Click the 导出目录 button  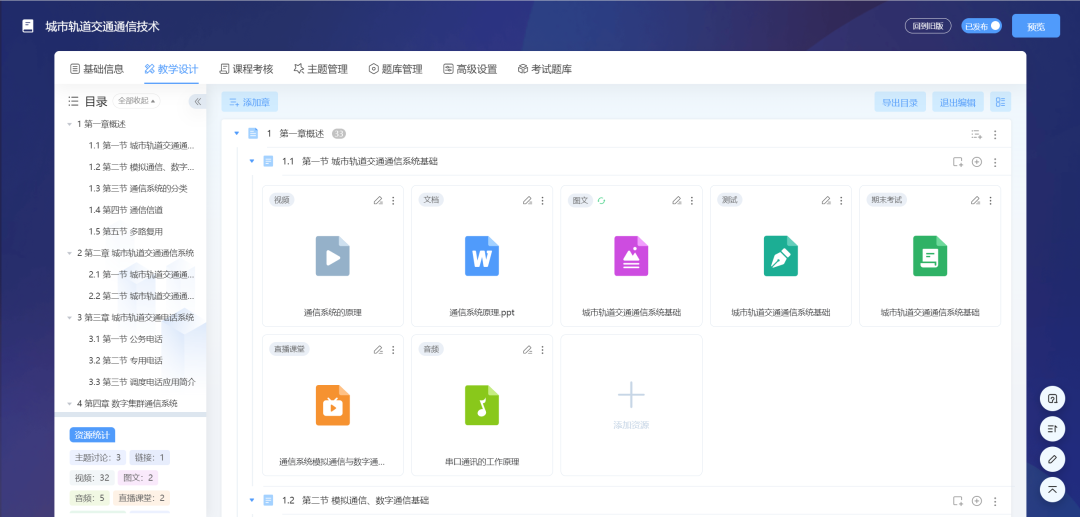pyautogui.click(x=900, y=103)
